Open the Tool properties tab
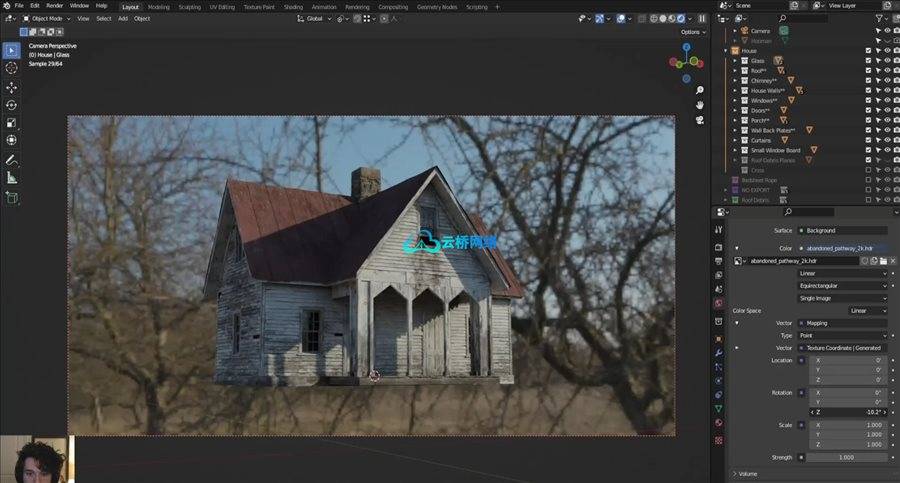Screen dimensions: 900x483 pyautogui.click(x=719, y=230)
